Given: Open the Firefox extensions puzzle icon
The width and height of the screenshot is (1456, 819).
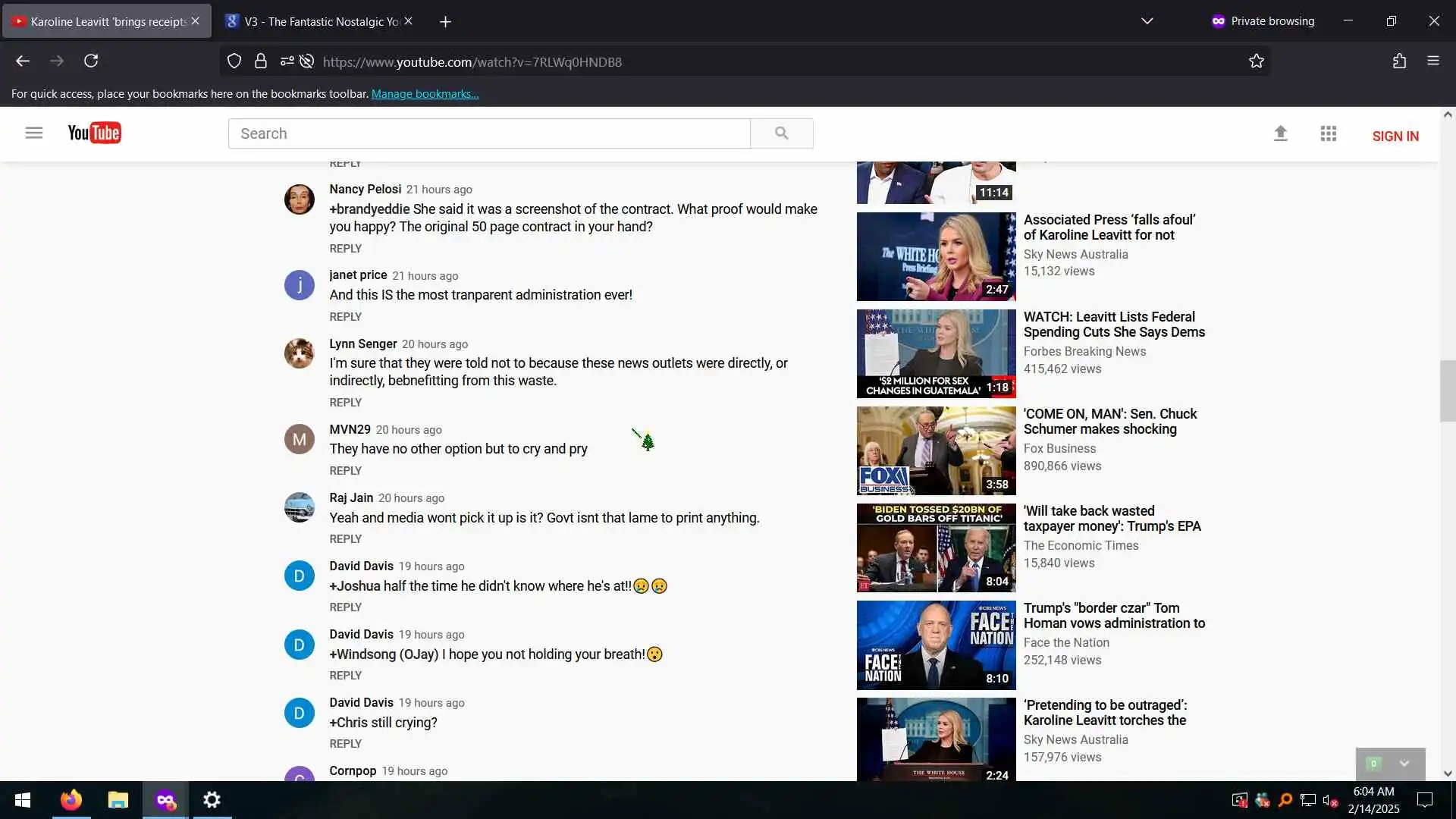Looking at the screenshot, I should [x=1399, y=61].
